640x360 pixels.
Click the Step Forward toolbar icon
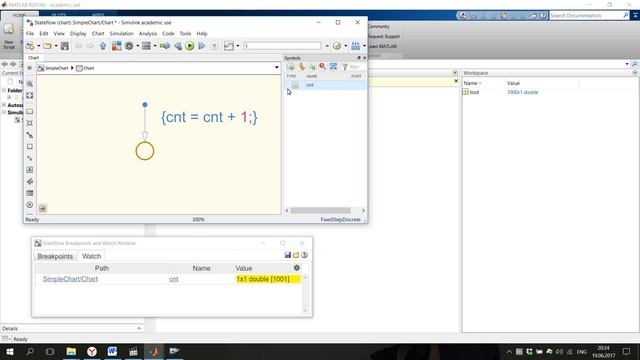pyautogui.click(x=202, y=46)
